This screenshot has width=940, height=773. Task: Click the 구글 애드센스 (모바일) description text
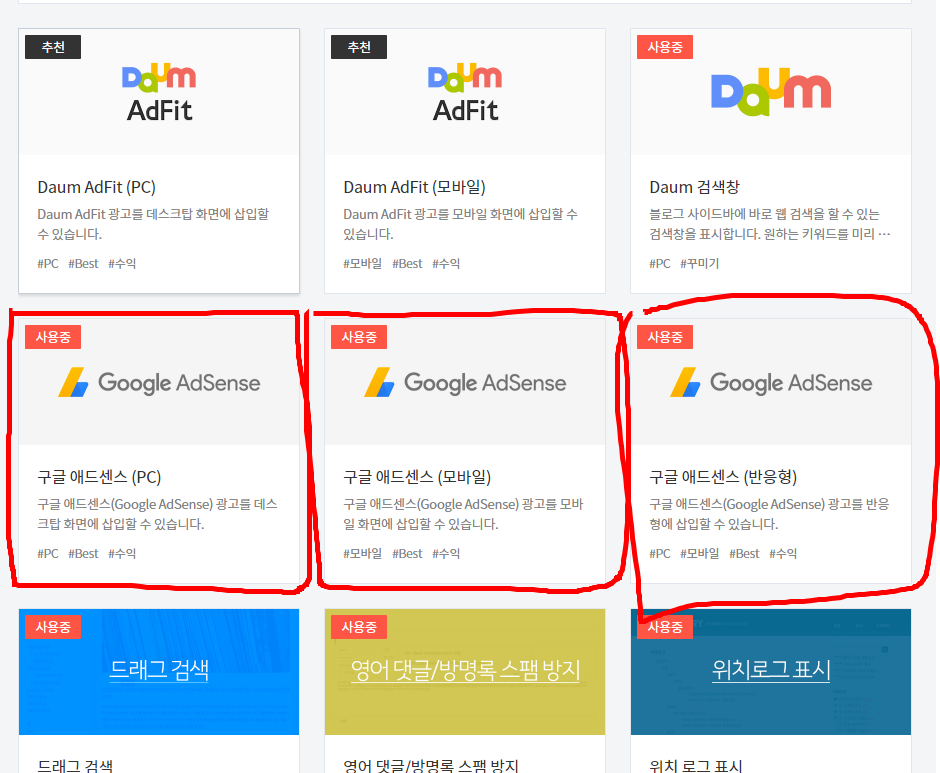pyautogui.click(x=463, y=514)
